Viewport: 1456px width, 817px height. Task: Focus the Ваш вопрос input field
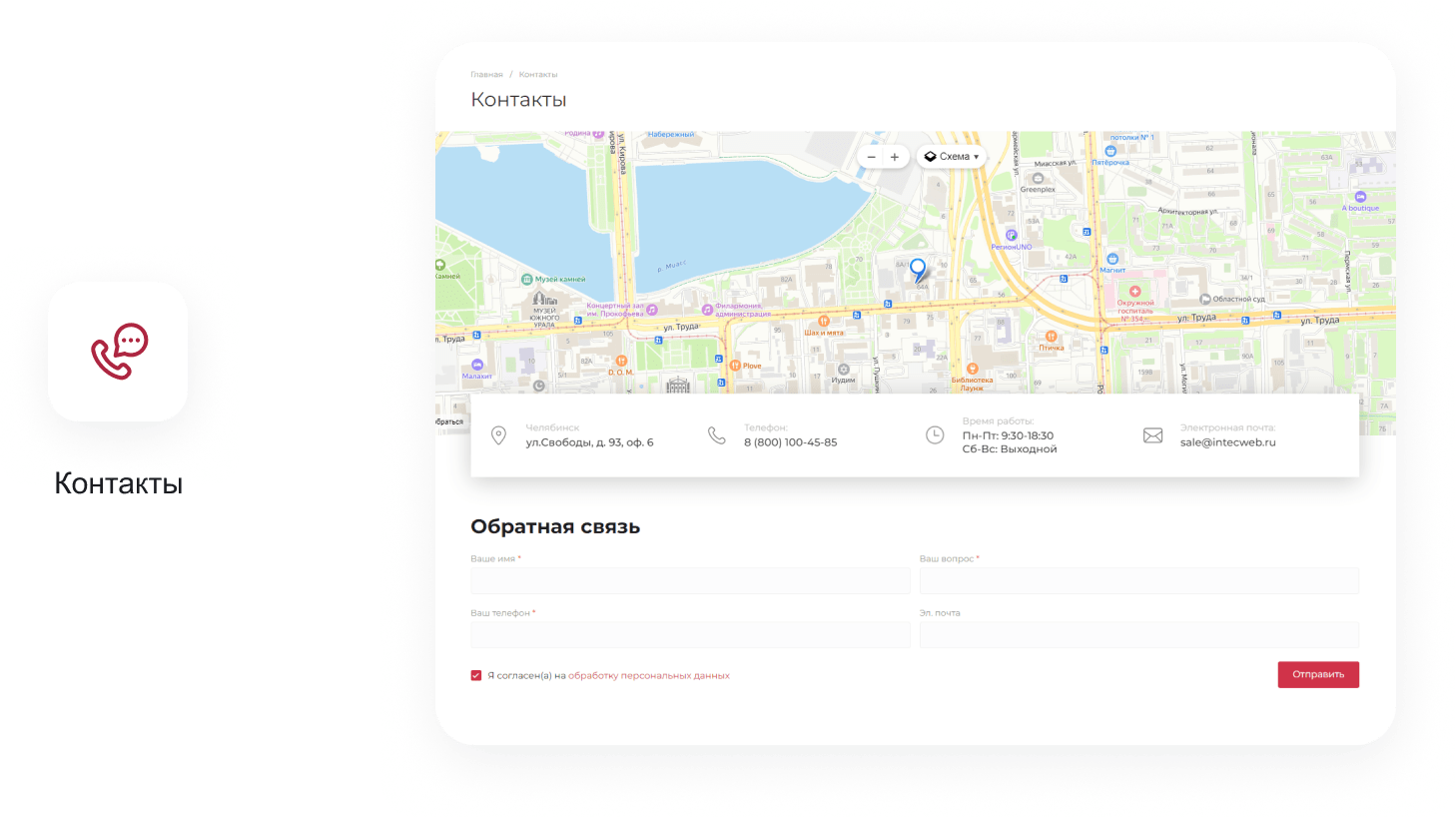pos(1138,580)
